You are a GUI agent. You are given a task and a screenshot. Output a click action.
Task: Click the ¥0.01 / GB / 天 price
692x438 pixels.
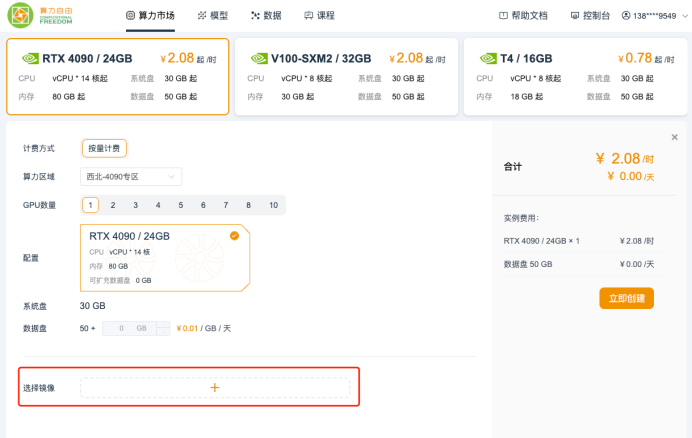pyautogui.click(x=203, y=328)
